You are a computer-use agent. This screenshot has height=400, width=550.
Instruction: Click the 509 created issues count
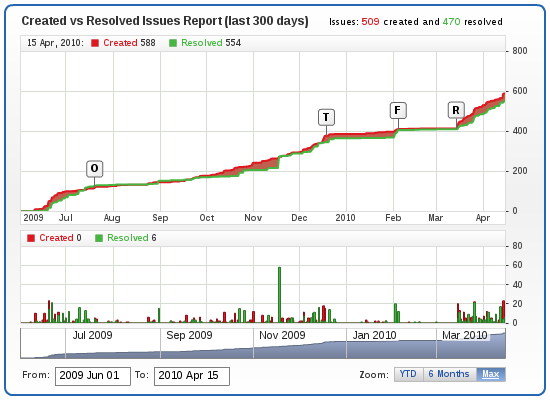370,22
